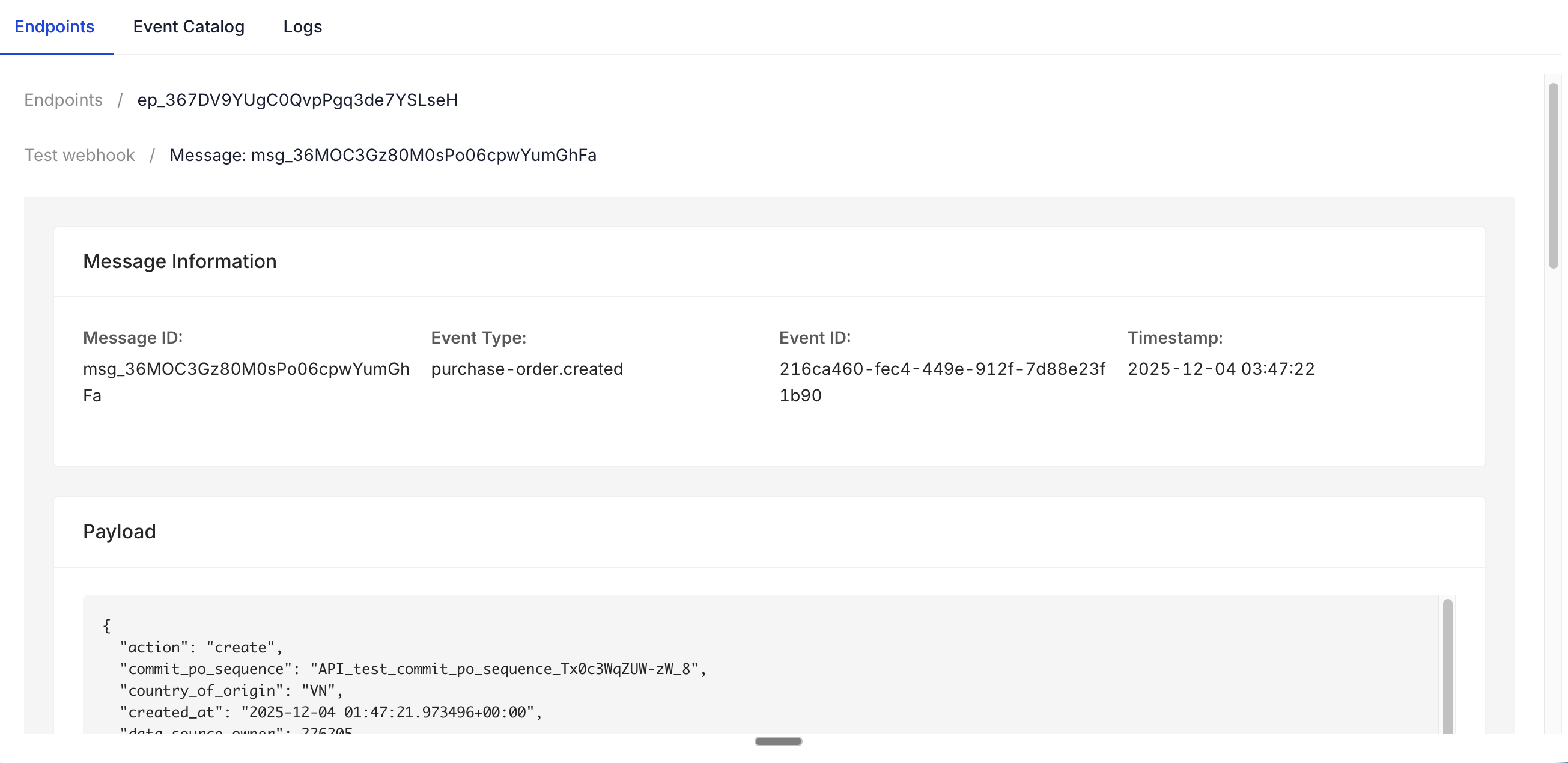Click the country_of_origin VN payload line
This screenshot has width=1568, height=763.
coord(230,690)
